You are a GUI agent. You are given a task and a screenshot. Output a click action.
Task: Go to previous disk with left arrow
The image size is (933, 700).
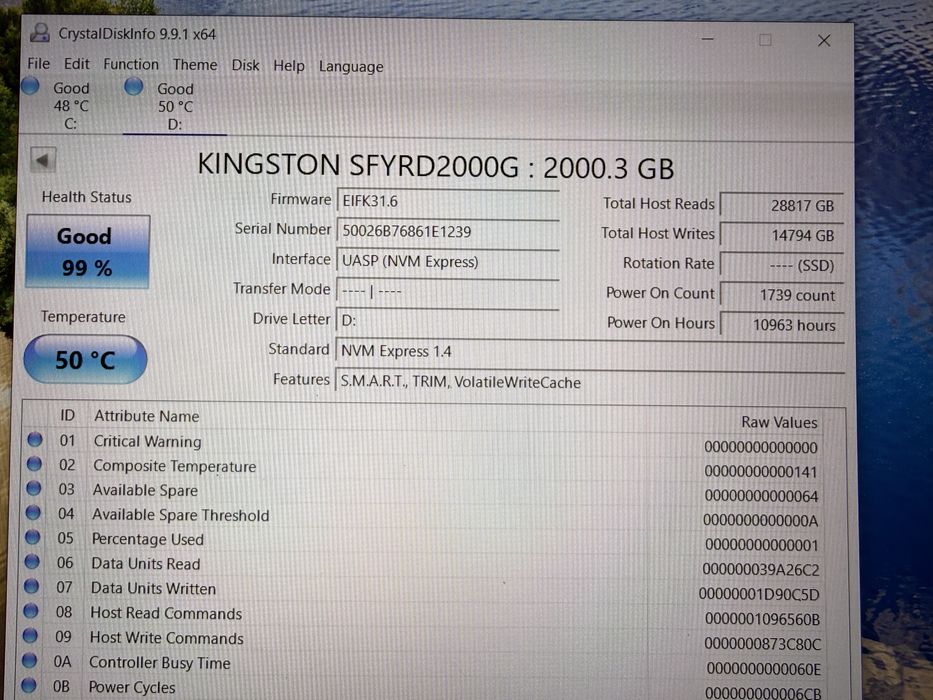tap(43, 160)
